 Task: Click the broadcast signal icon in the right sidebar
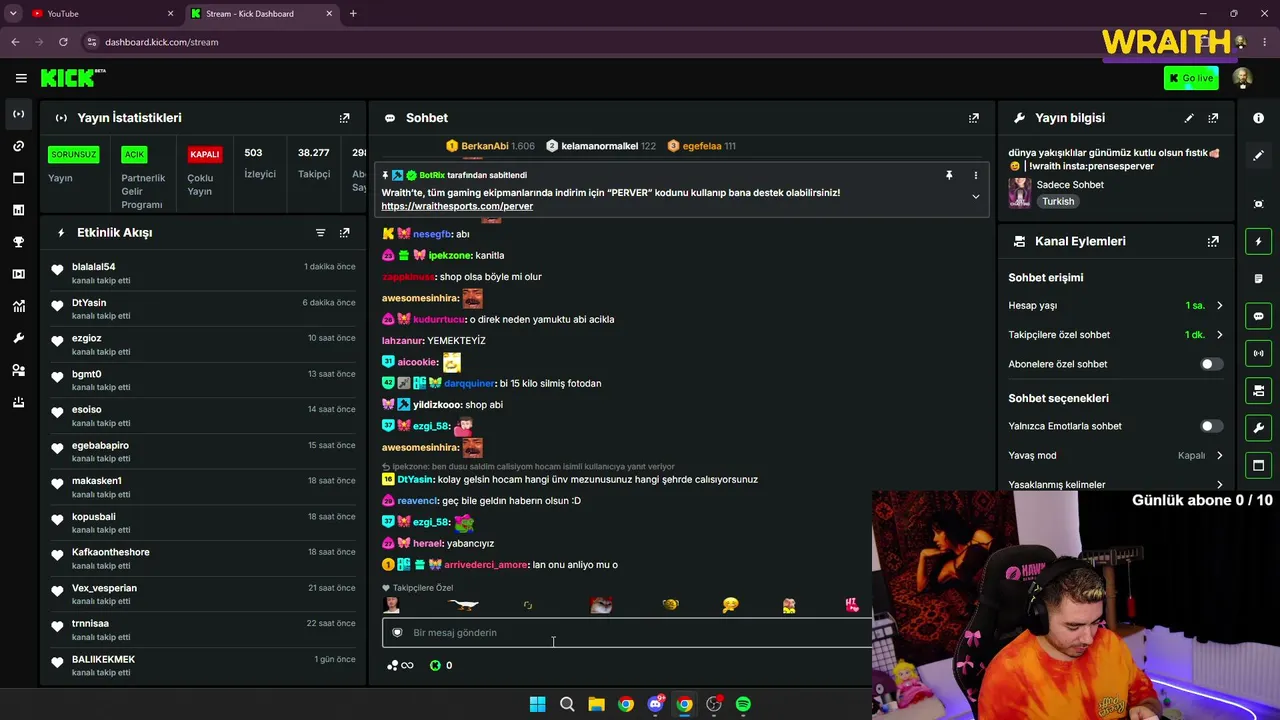(1258, 353)
